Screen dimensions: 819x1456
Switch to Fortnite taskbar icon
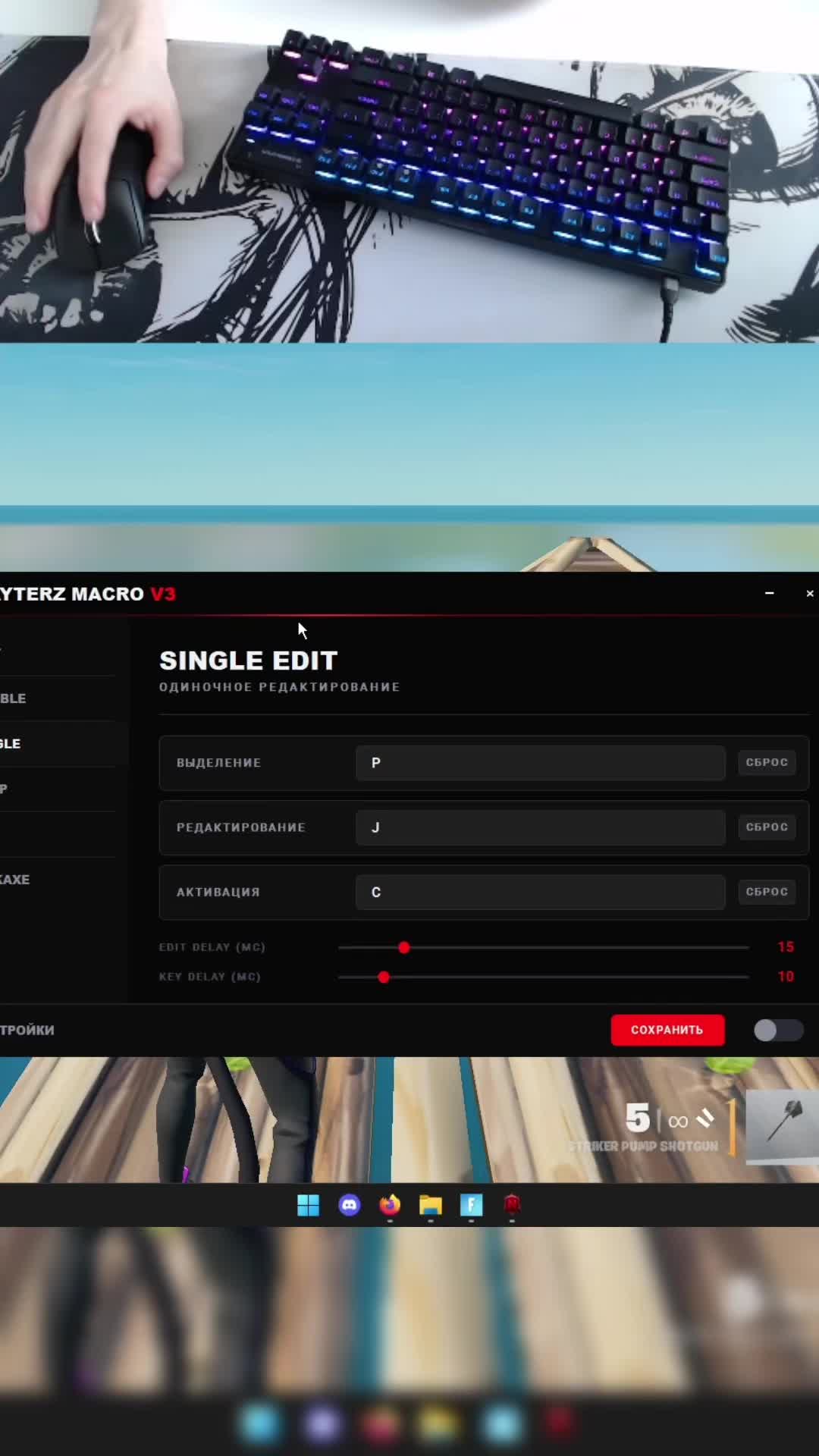click(471, 1204)
